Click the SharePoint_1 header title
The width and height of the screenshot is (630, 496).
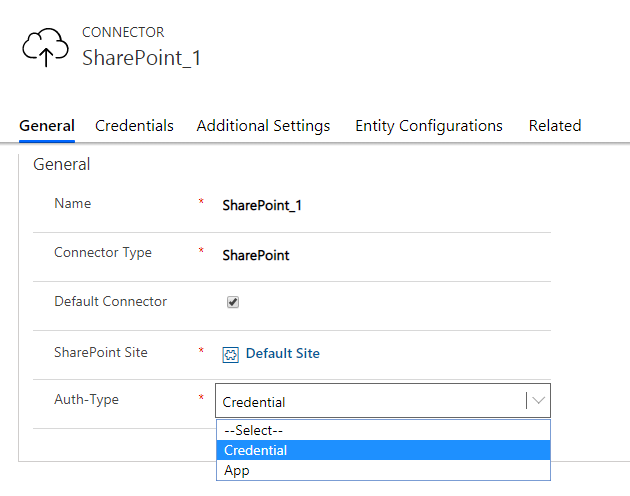(x=141, y=57)
